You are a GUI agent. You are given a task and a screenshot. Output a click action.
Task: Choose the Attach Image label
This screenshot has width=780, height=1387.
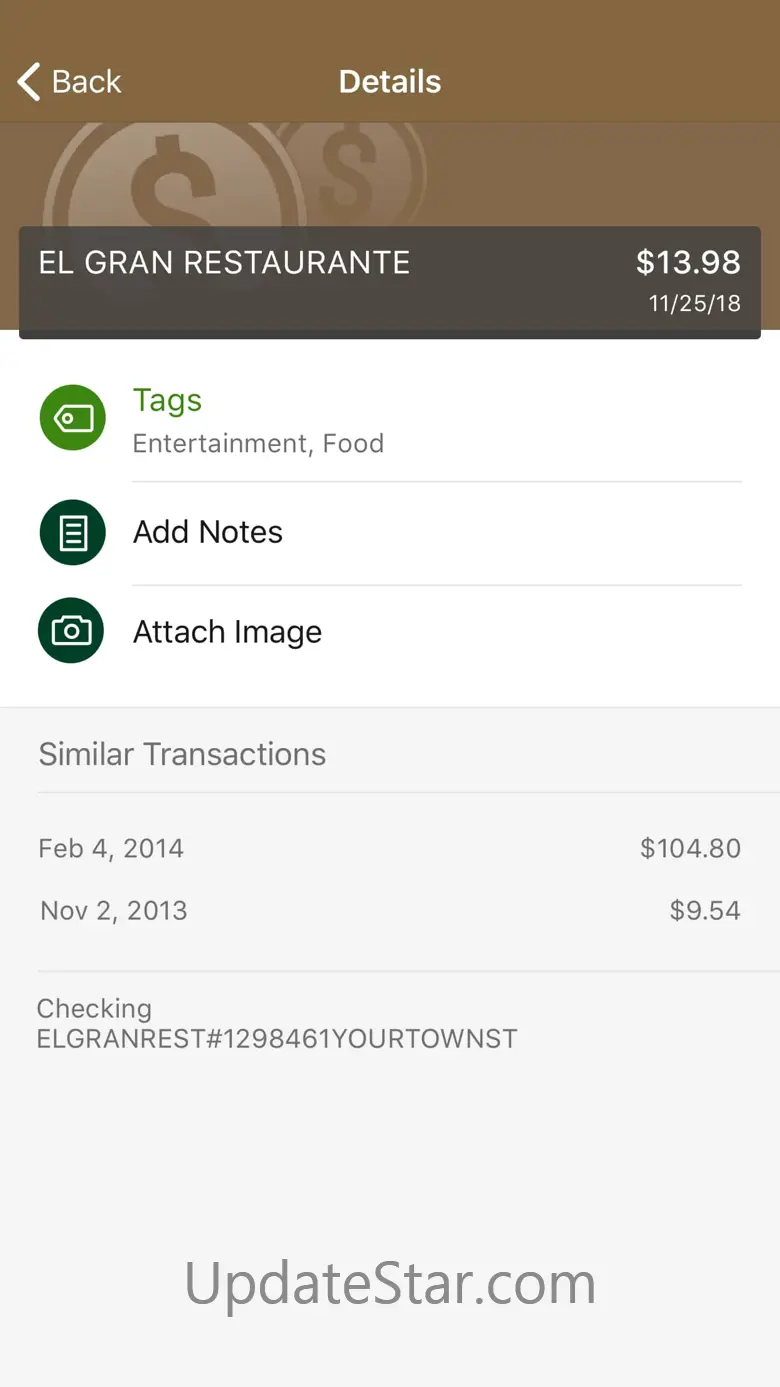[x=227, y=632]
